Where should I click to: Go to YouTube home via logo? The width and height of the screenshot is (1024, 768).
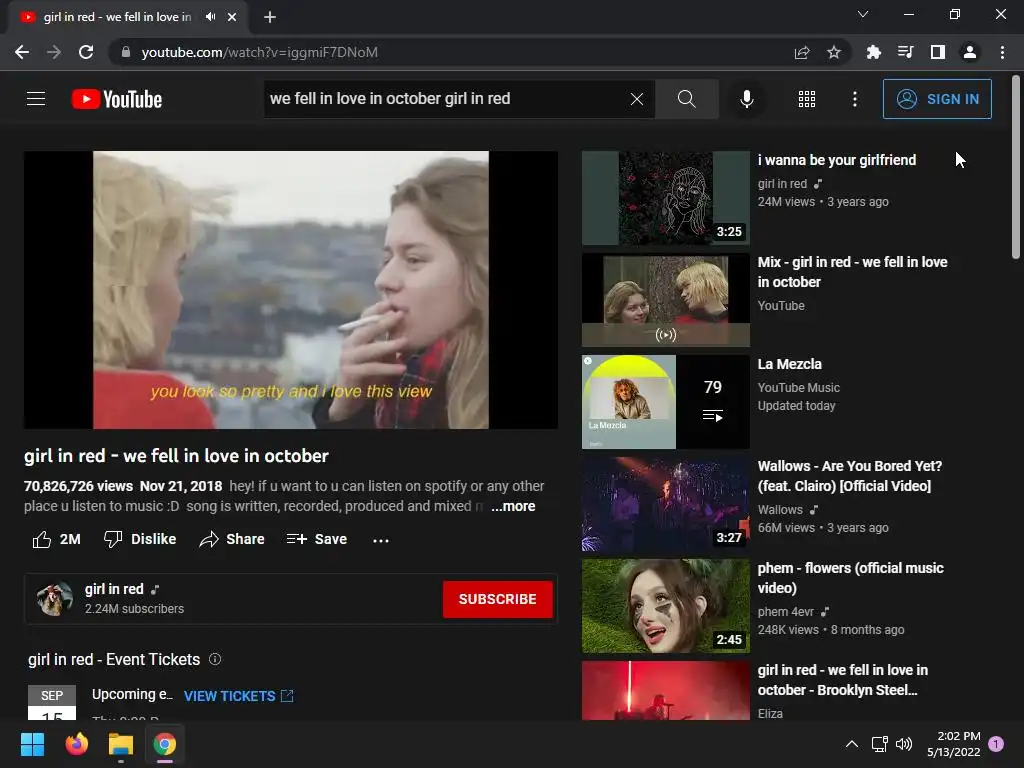[117, 99]
